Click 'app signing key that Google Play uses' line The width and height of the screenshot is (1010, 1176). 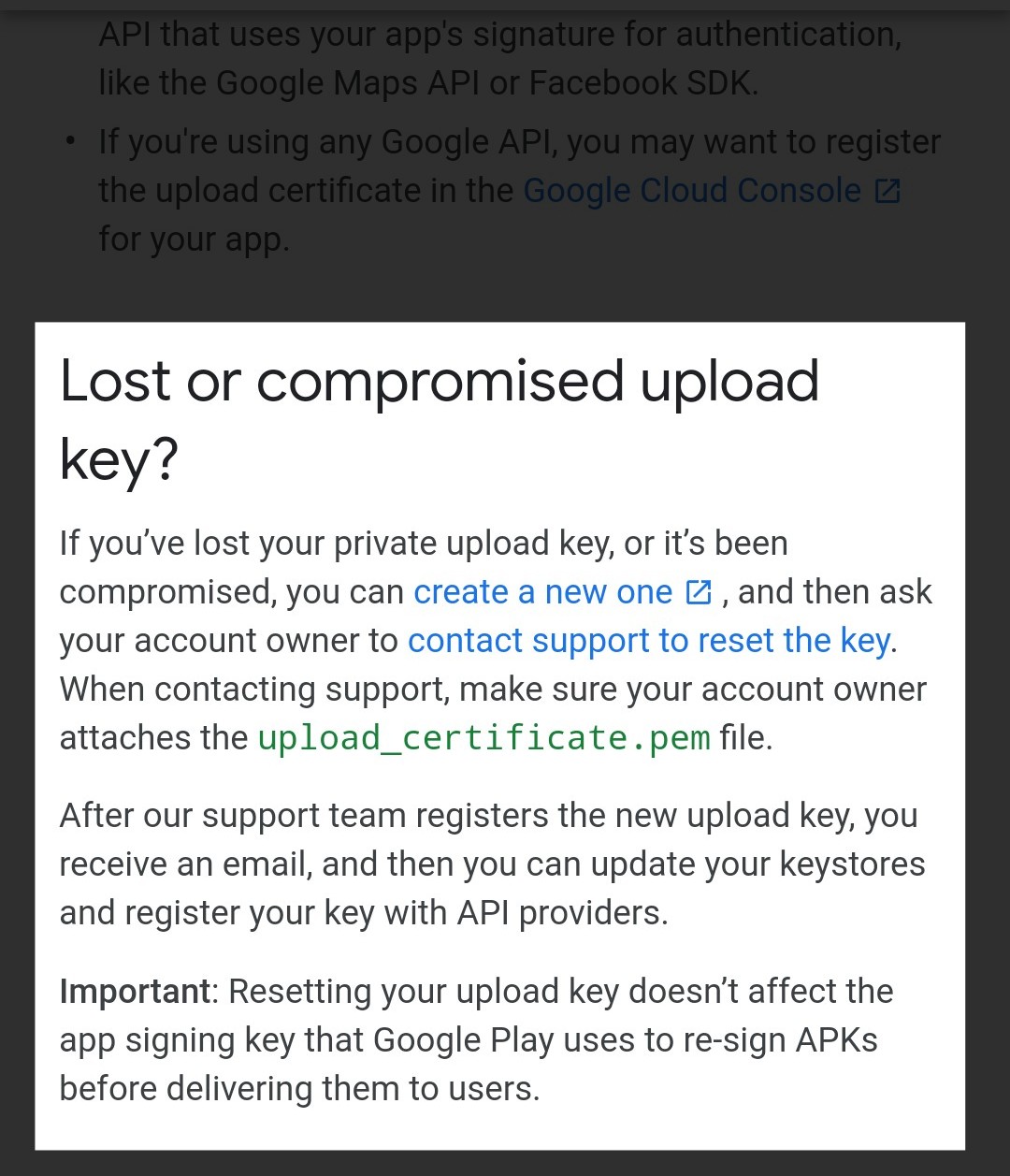(469, 1040)
